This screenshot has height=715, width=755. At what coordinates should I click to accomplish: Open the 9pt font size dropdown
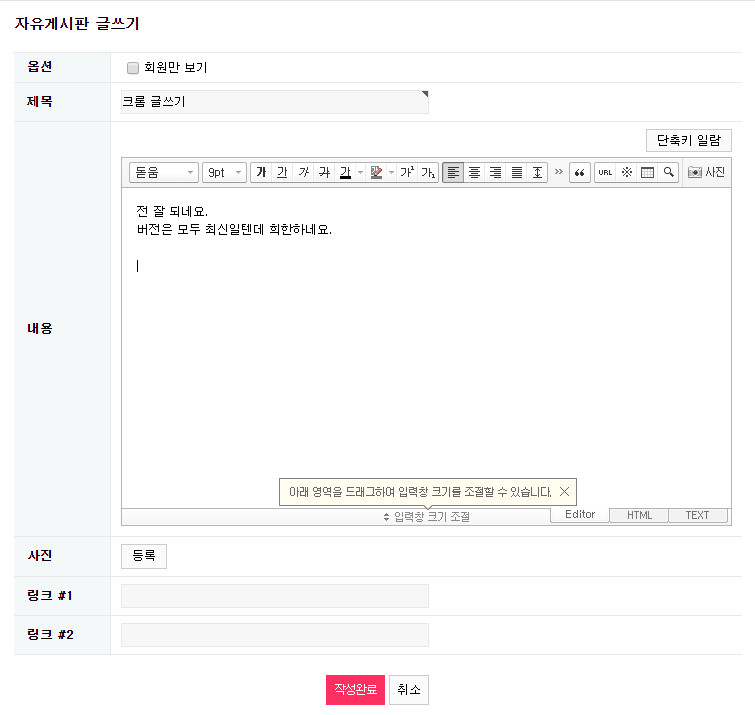[224, 173]
